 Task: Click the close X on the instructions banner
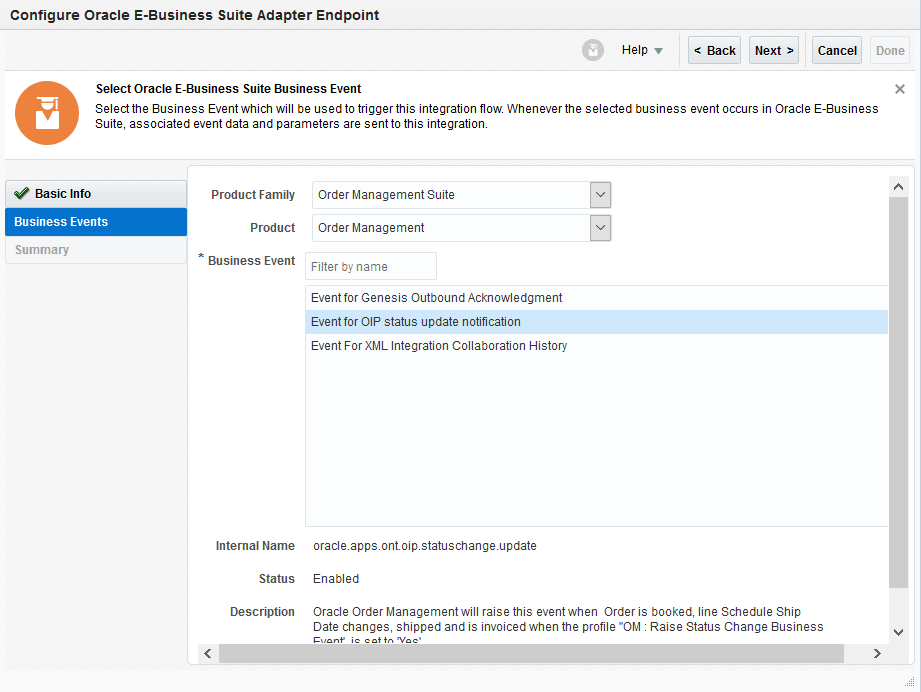click(899, 88)
